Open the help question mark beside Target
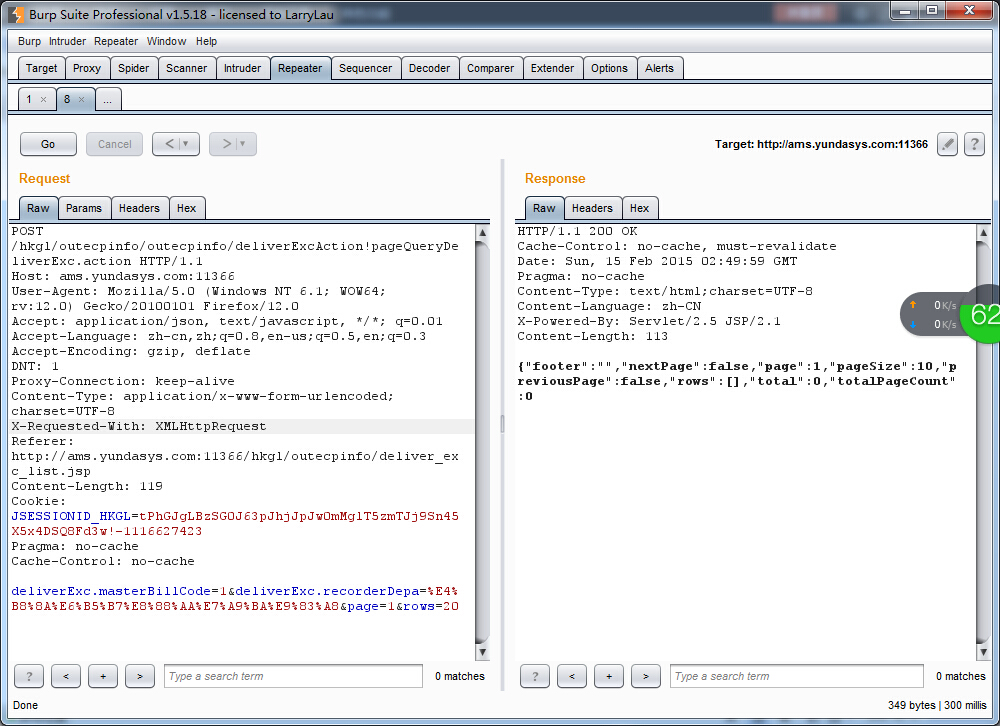The image size is (1000, 726). [x=974, y=144]
